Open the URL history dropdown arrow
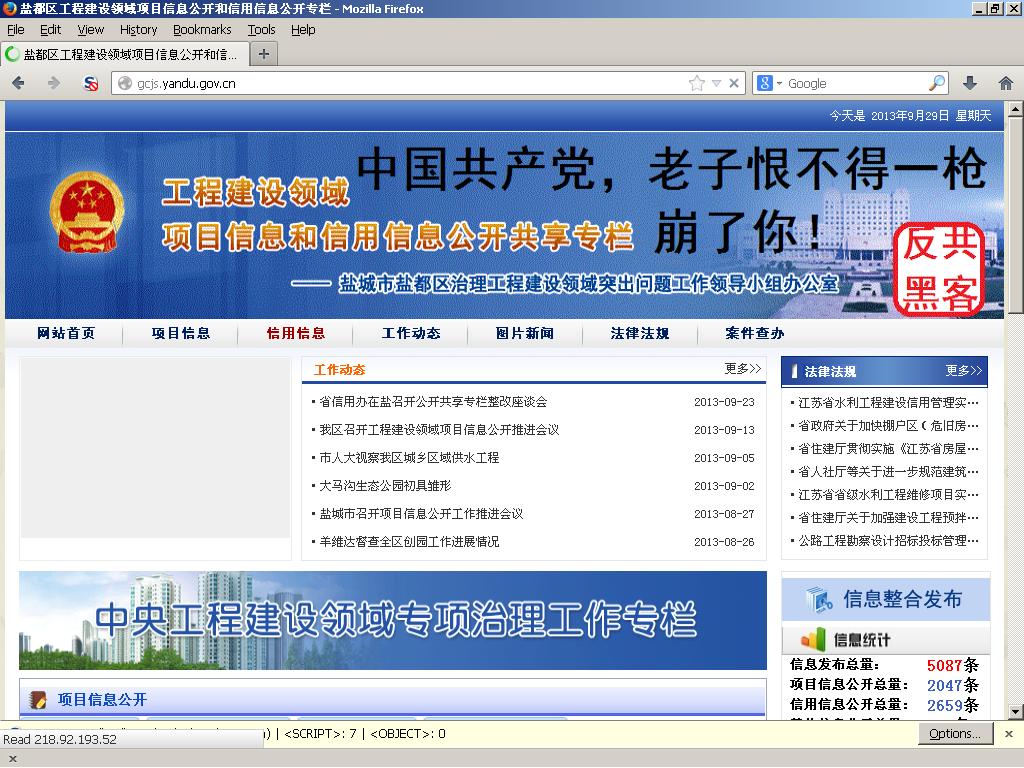The width and height of the screenshot is (1024, 768). click(x=716, y=83)
